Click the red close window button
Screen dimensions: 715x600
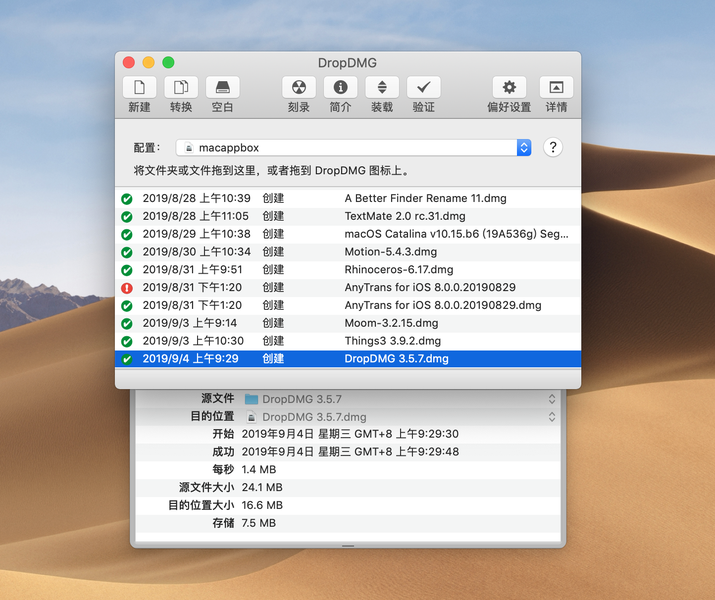[129, 62]
